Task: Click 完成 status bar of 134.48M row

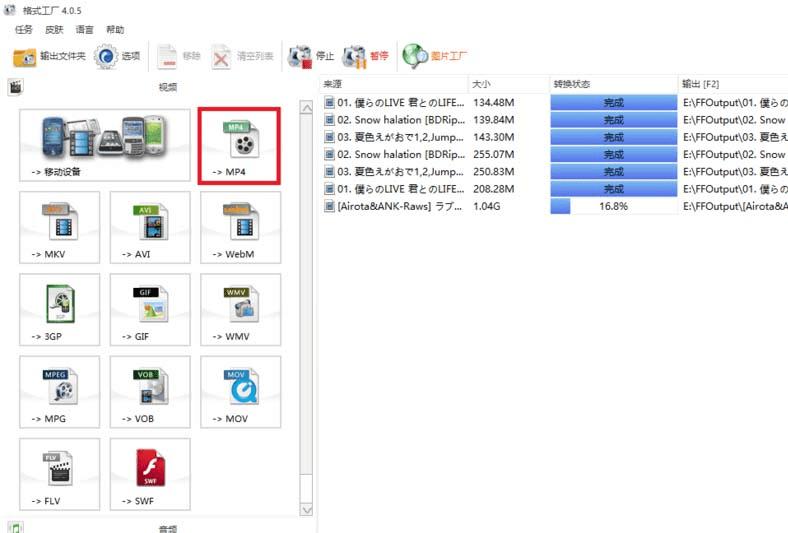Action: point(614,102)
